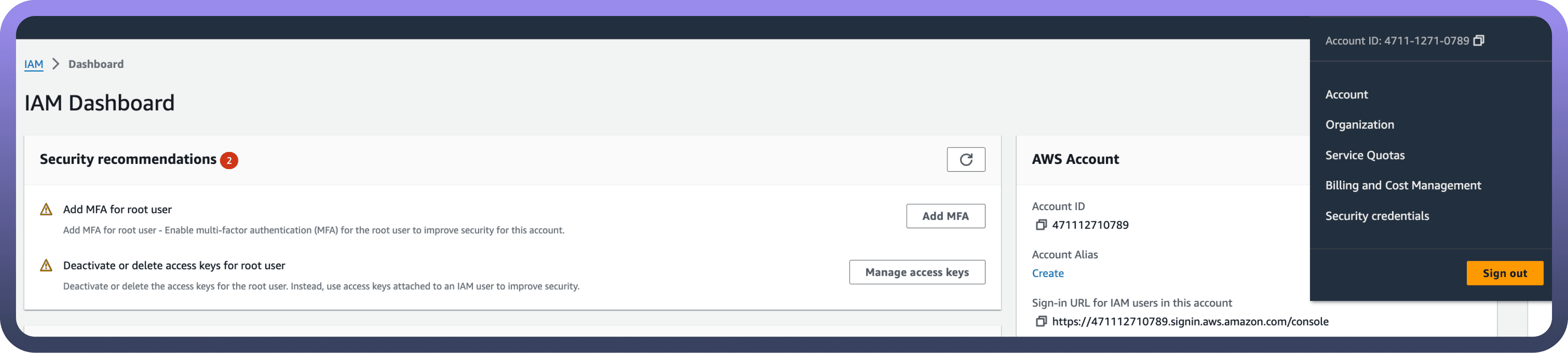Click warning icon beside access keys recommendation
Image resolution: width=1568 pixels, height=353 pixels.
pyautogui.click(x=46, y=266)
